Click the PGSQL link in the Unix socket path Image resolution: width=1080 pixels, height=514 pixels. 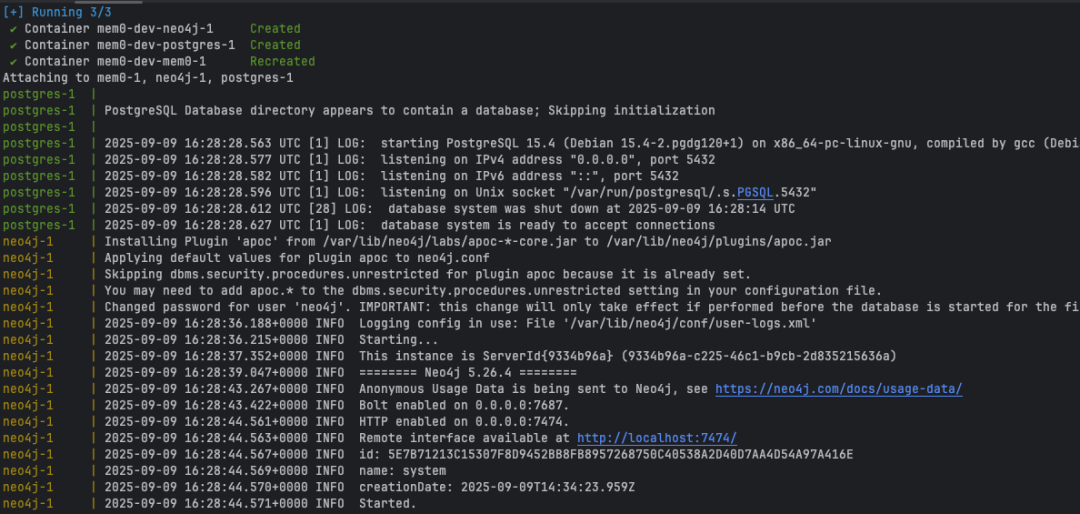[755, 192]
